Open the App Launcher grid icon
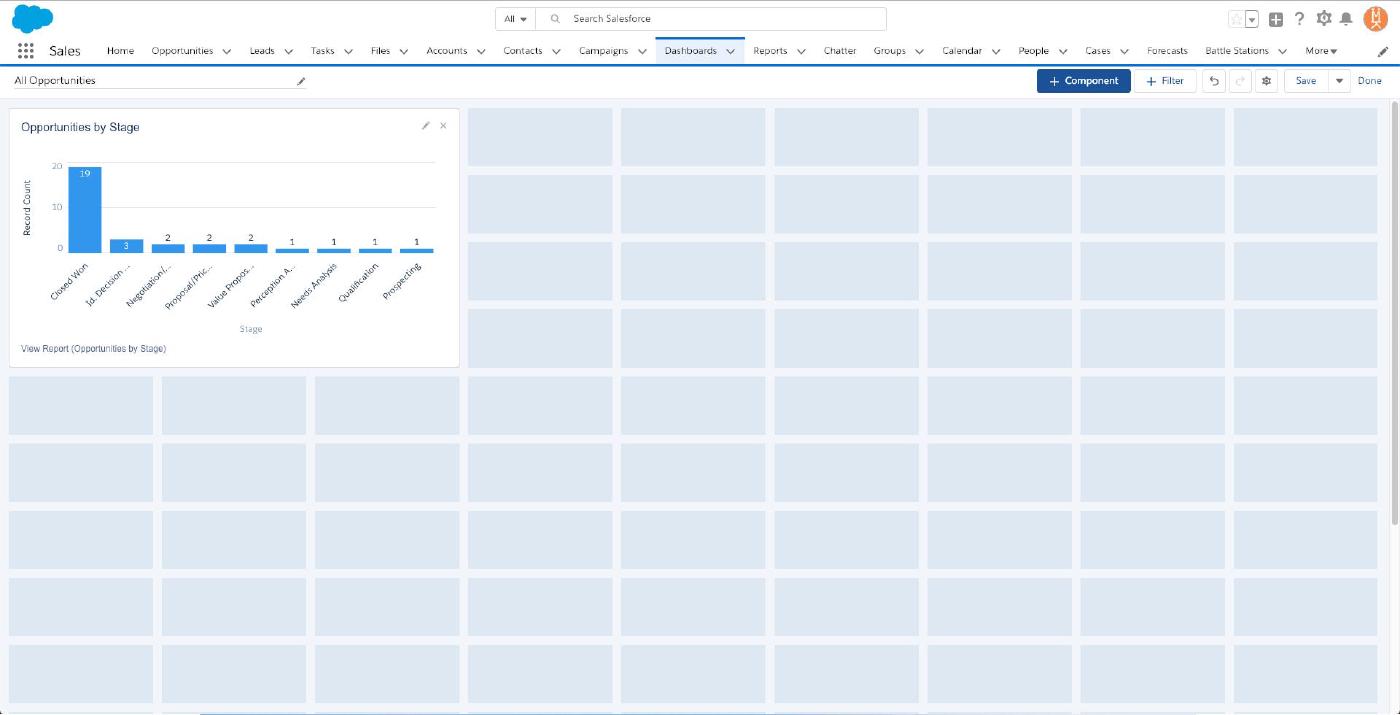Viewport: 1400px width, 715px height. pos(26,51)
